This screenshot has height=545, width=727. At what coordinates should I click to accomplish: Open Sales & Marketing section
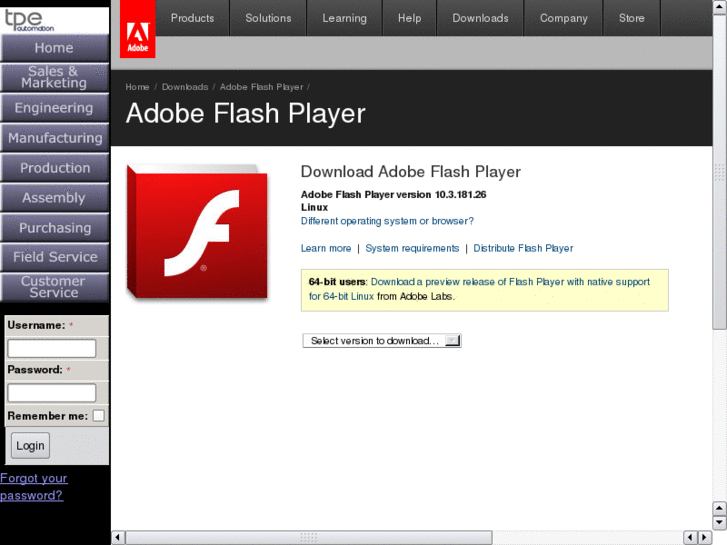click(55, 77)
